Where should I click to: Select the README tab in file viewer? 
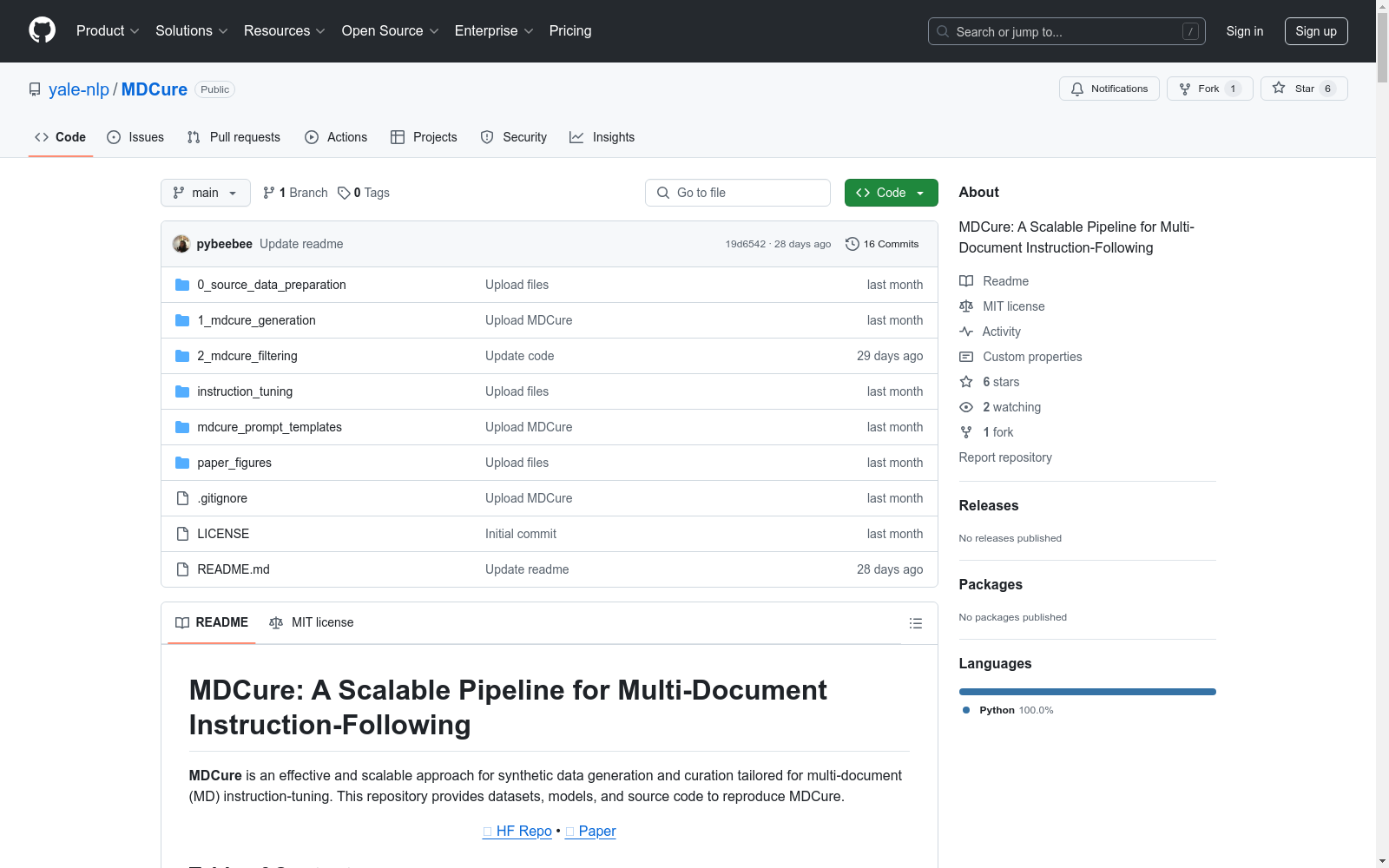click(212, 622)
